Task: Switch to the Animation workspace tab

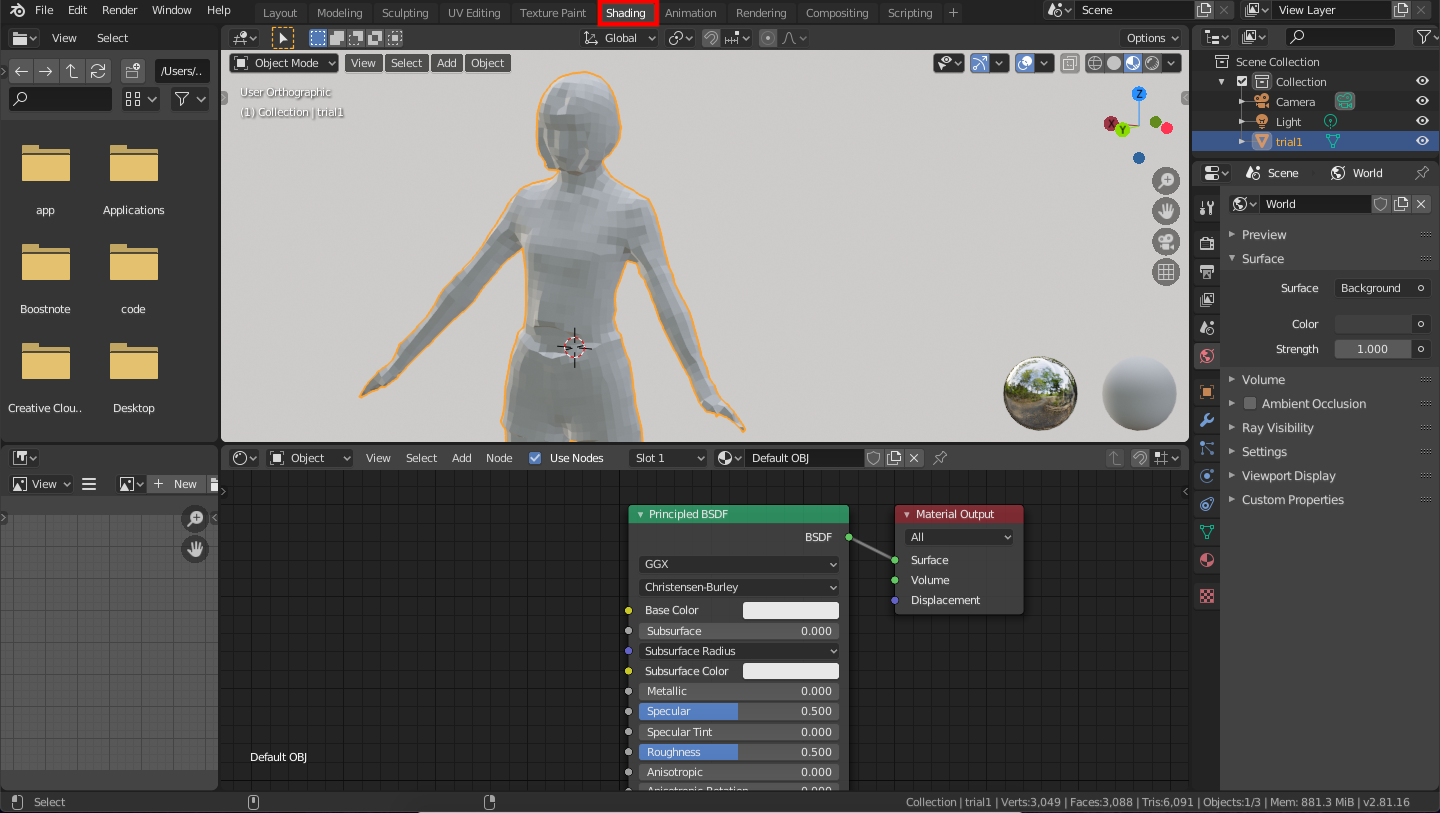Action: [691, 13]
